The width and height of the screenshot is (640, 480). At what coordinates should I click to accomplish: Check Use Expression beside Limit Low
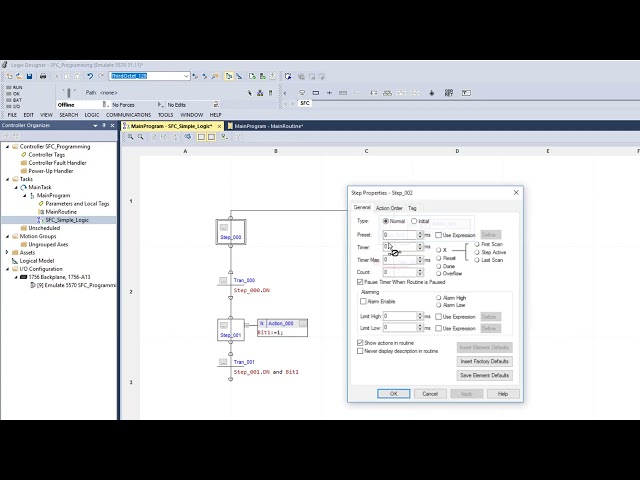[438, 328]
